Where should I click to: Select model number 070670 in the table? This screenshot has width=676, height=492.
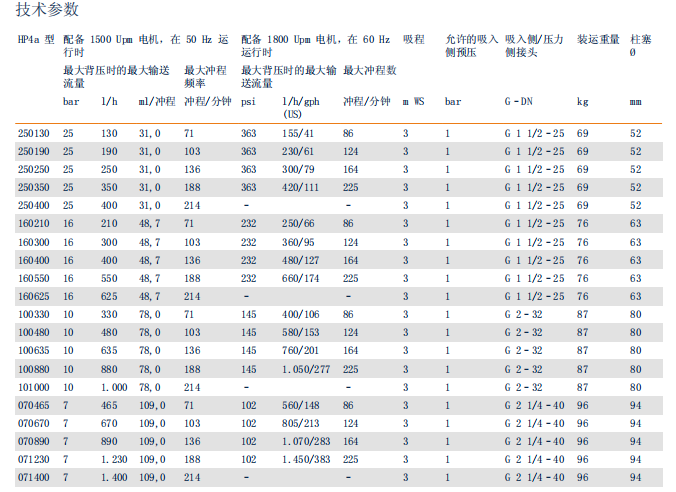33,424
